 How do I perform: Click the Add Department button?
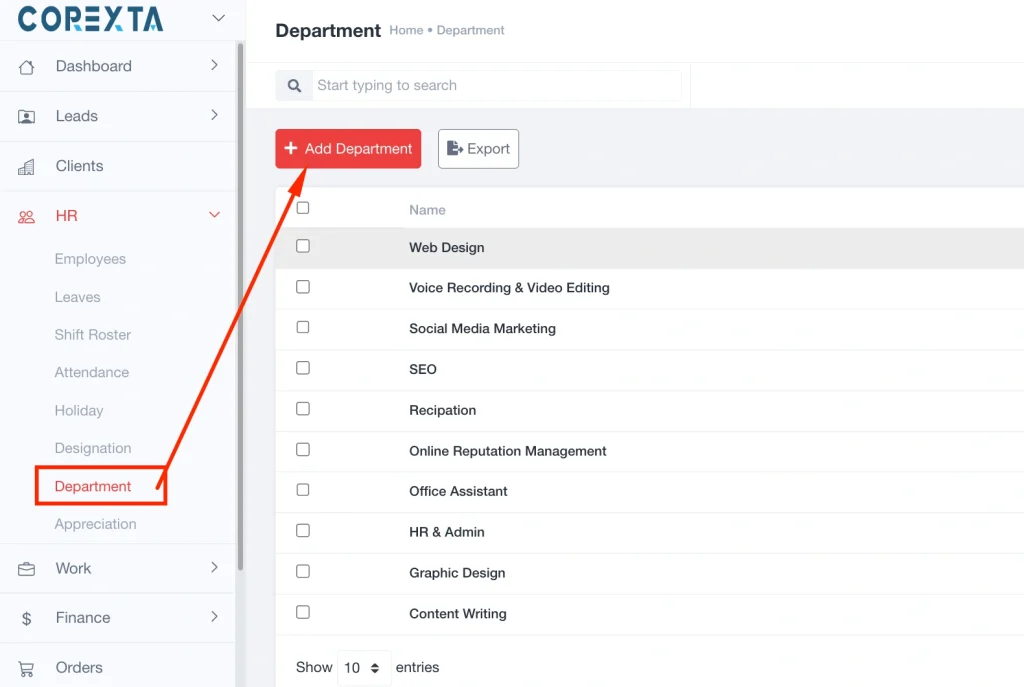tap(348, 149)
